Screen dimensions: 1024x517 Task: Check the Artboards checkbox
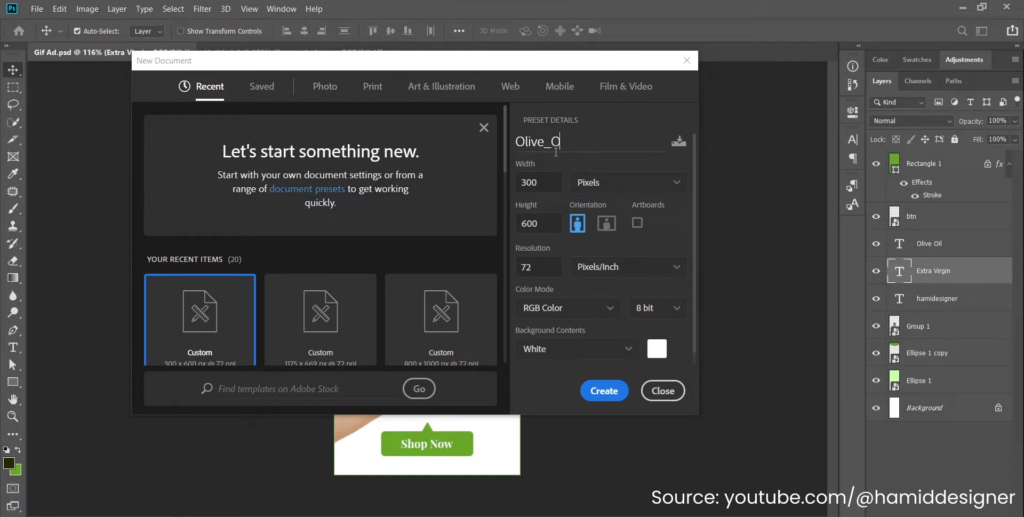[x=637, y=223]
